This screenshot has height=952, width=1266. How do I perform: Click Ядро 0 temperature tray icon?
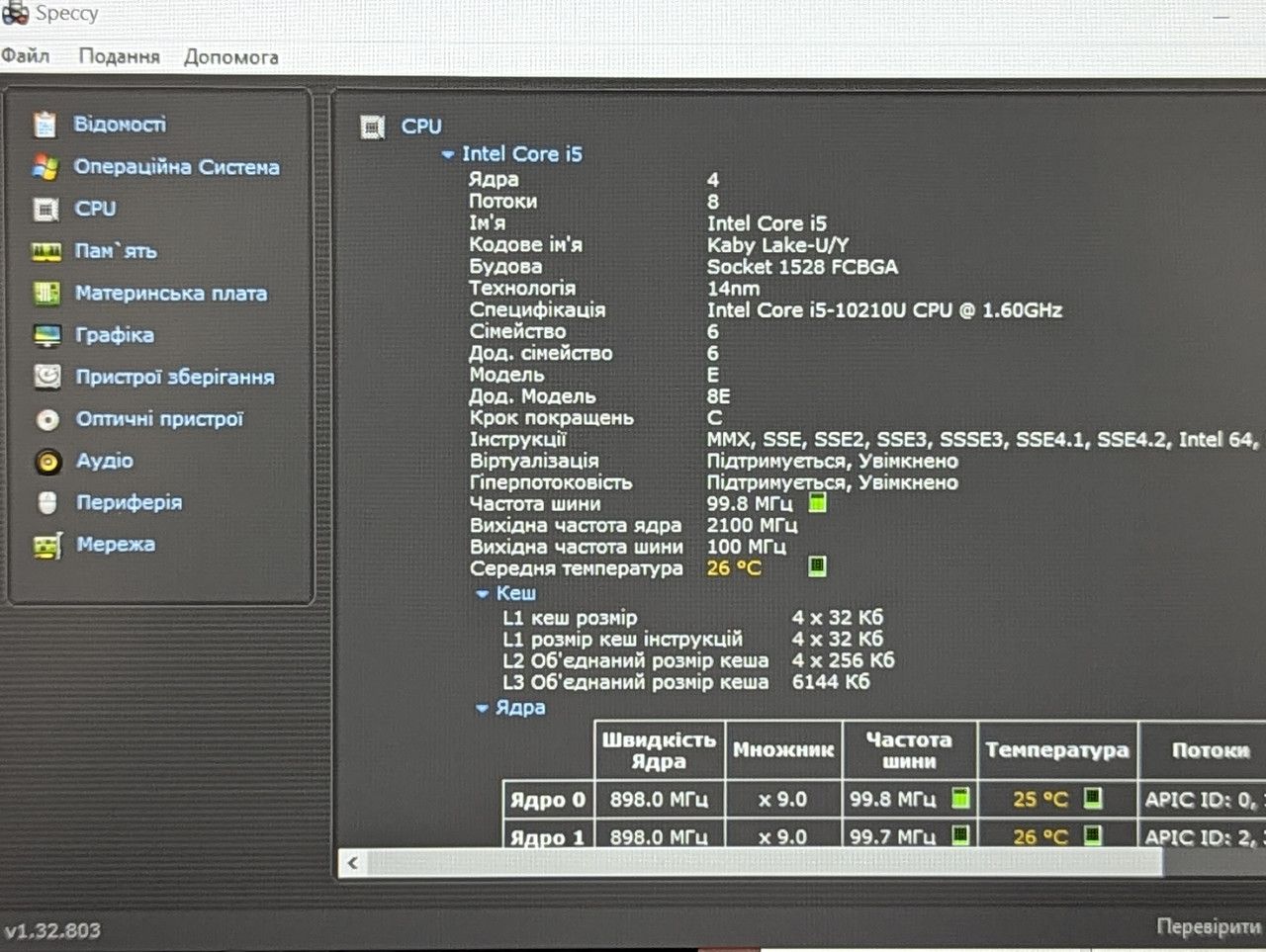1092,797
